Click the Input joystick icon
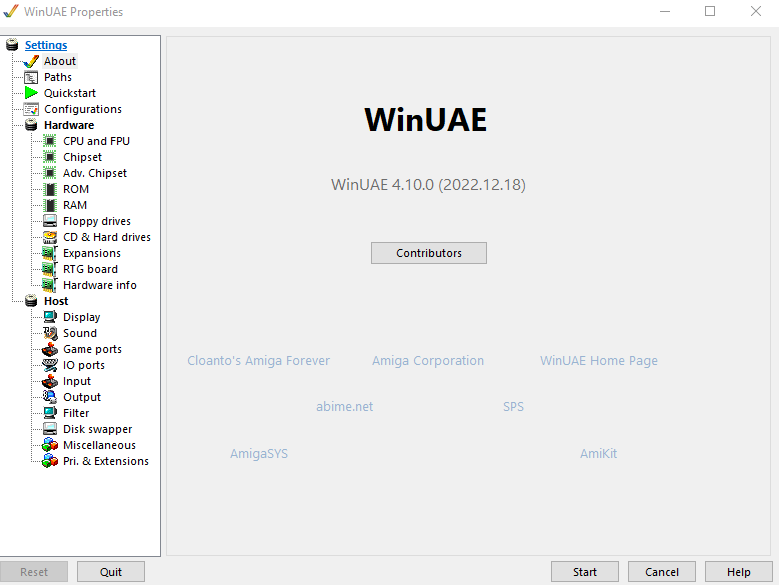 (x=50, y=381)
